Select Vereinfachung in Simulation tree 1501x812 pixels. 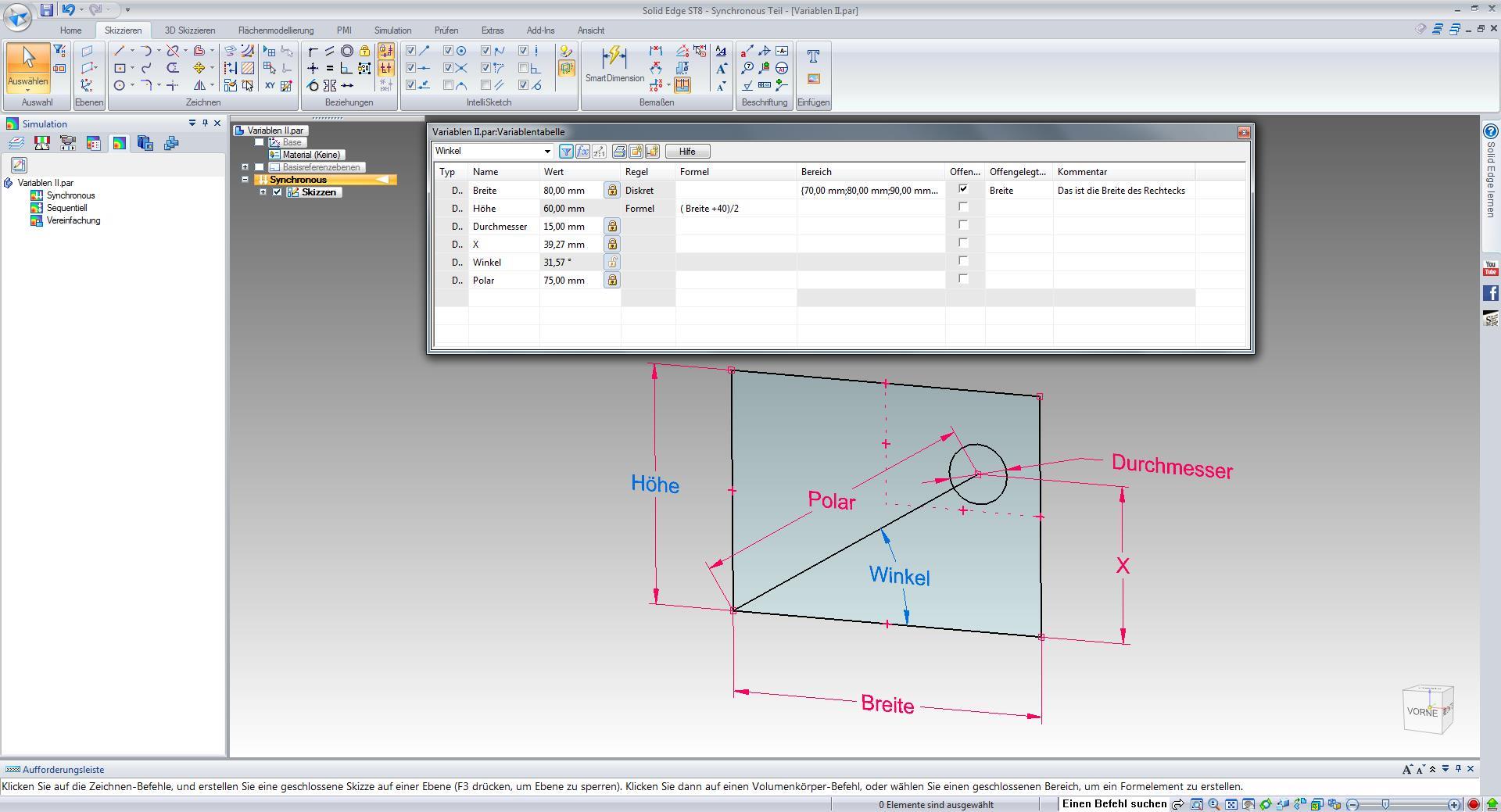tap(73, 220)
